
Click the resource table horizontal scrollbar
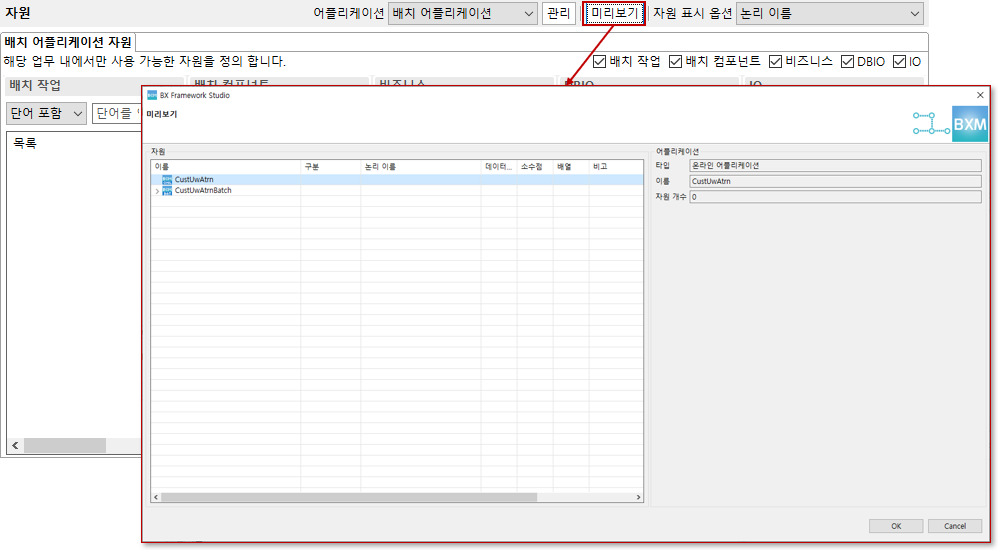[x=349, y=497]
